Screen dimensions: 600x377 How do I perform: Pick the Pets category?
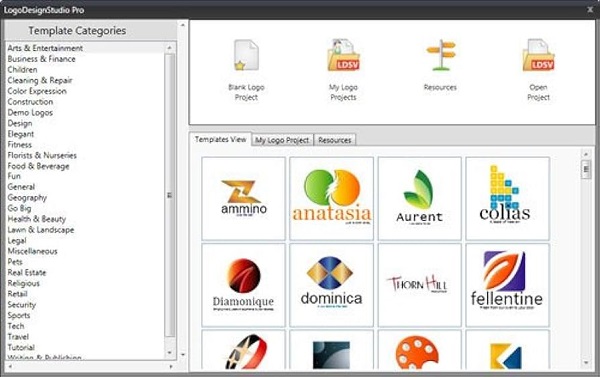15,262
